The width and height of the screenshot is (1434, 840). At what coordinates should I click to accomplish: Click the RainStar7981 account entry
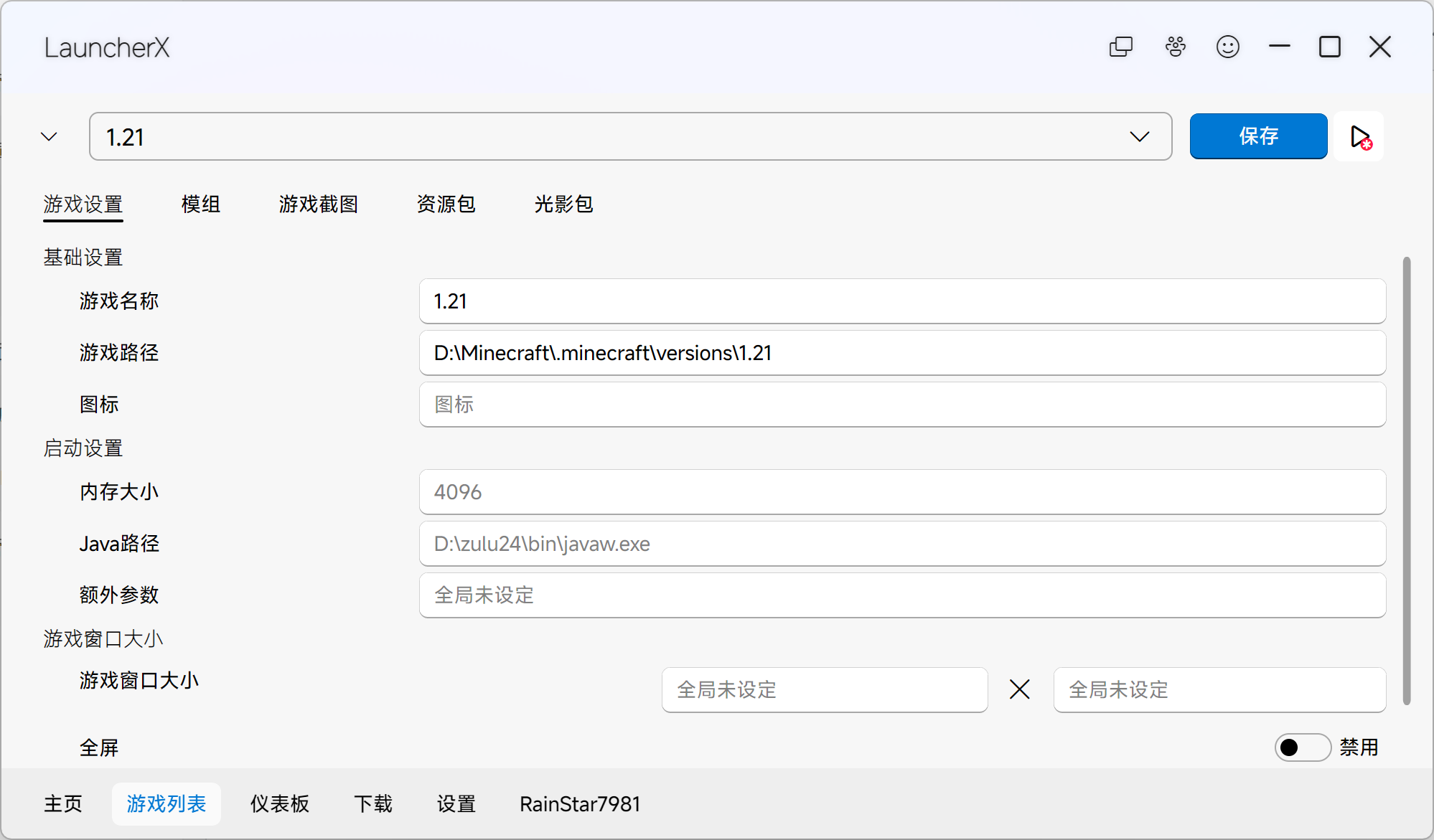[x=579, y=804]
